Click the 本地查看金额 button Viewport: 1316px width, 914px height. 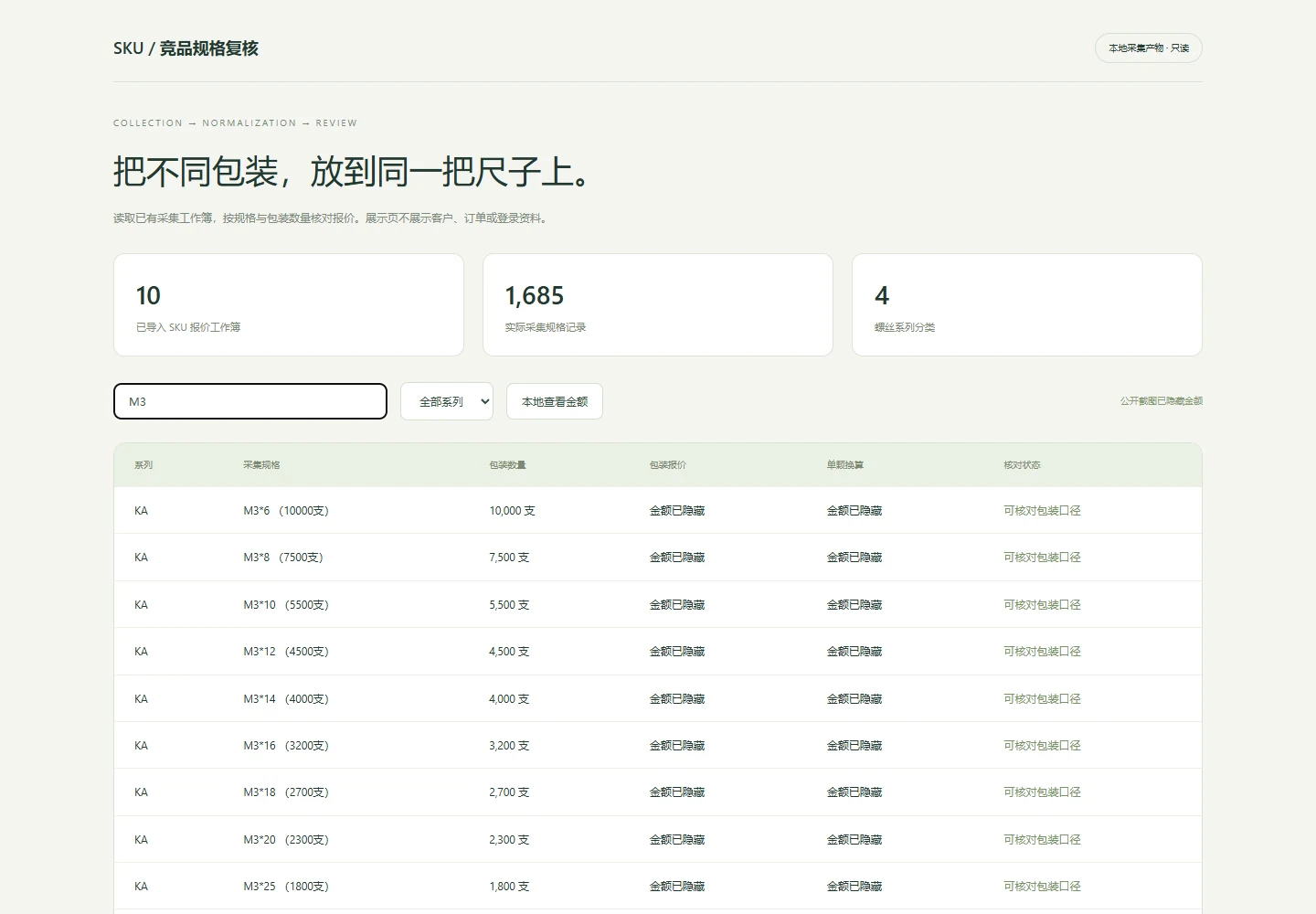pos(555,401)
